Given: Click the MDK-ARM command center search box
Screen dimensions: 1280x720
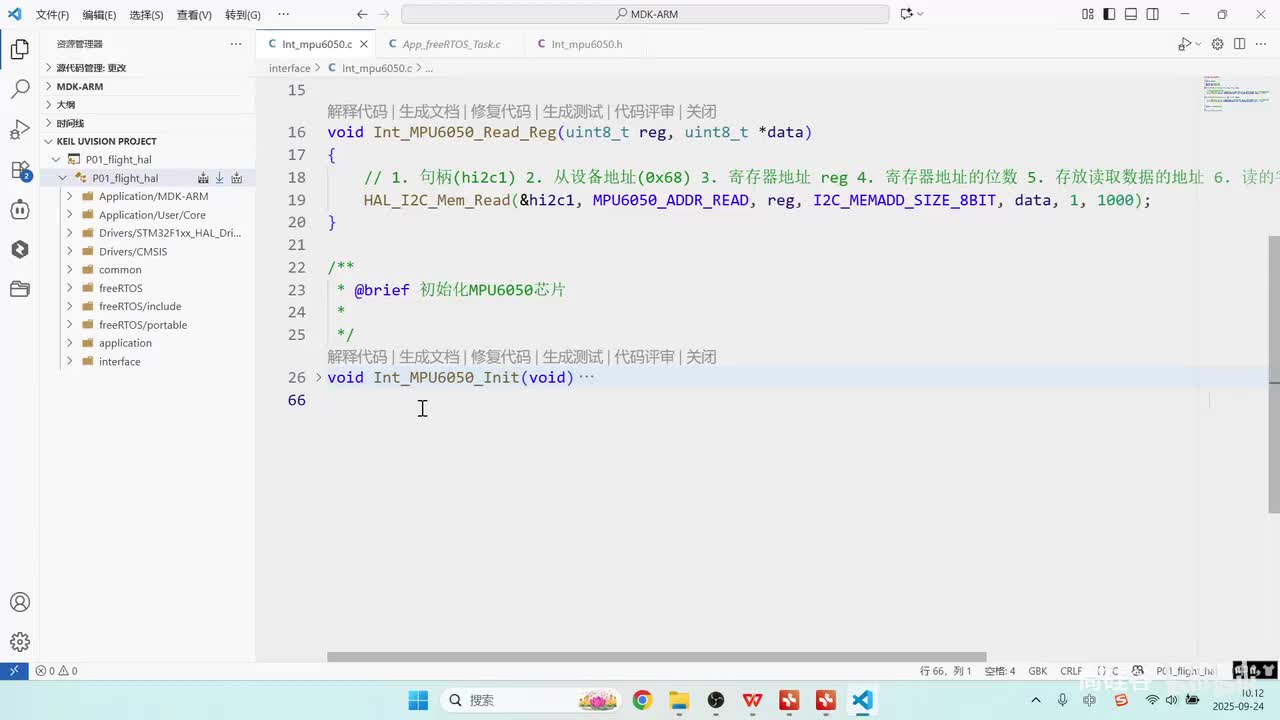Looking at the screenshot, I should [x=645, y=14].
